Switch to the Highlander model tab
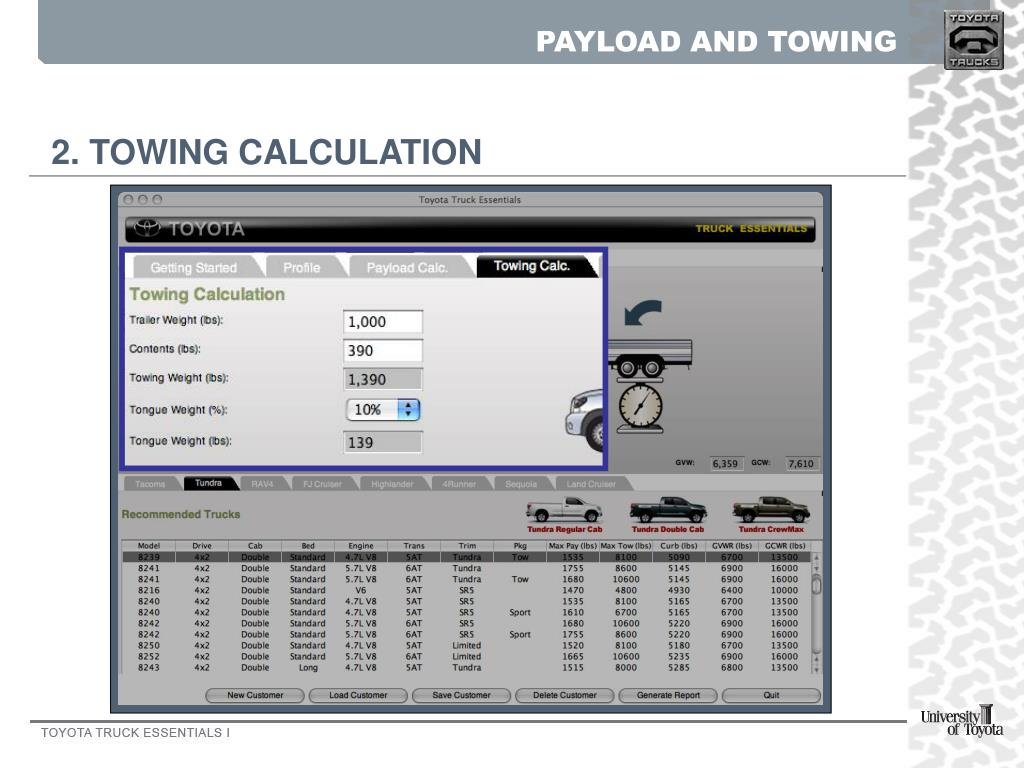The width and height of the screenshot is (1024, 768). (392, 484)
